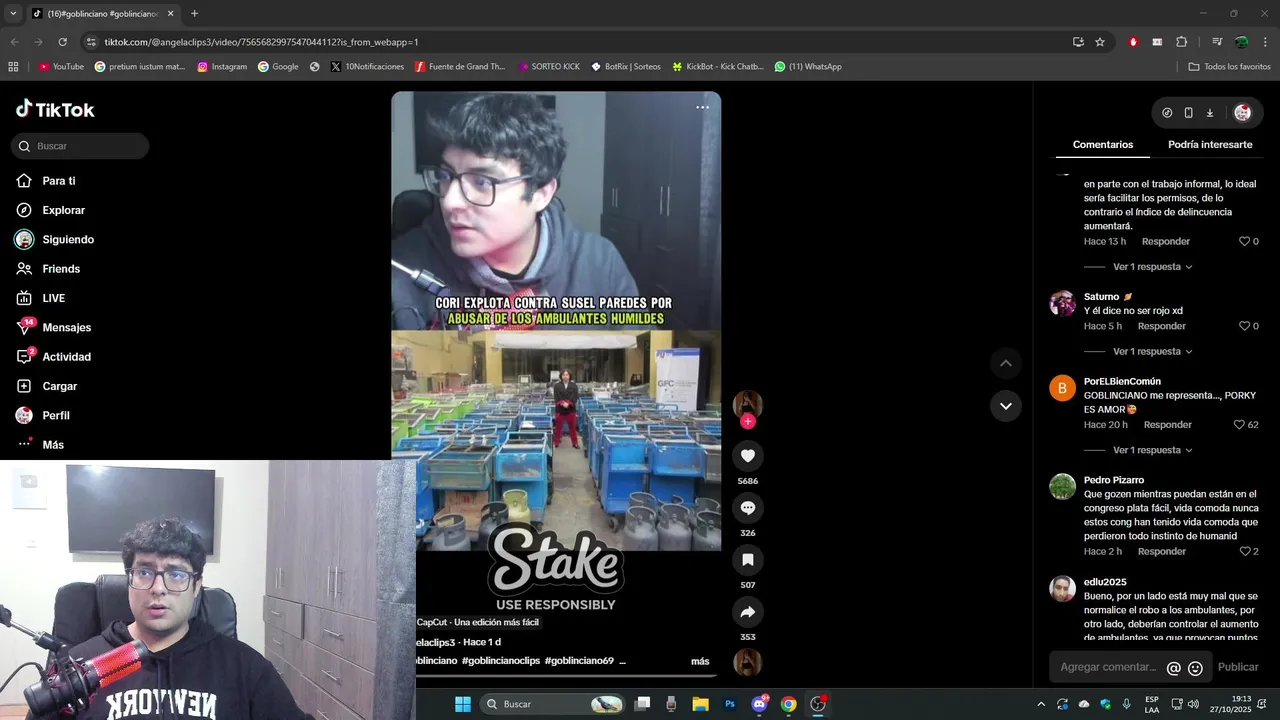Bookmark this page with star icon
Image resolution: width=1280 pixels, height=720 pixels.
pos(1100,42)
